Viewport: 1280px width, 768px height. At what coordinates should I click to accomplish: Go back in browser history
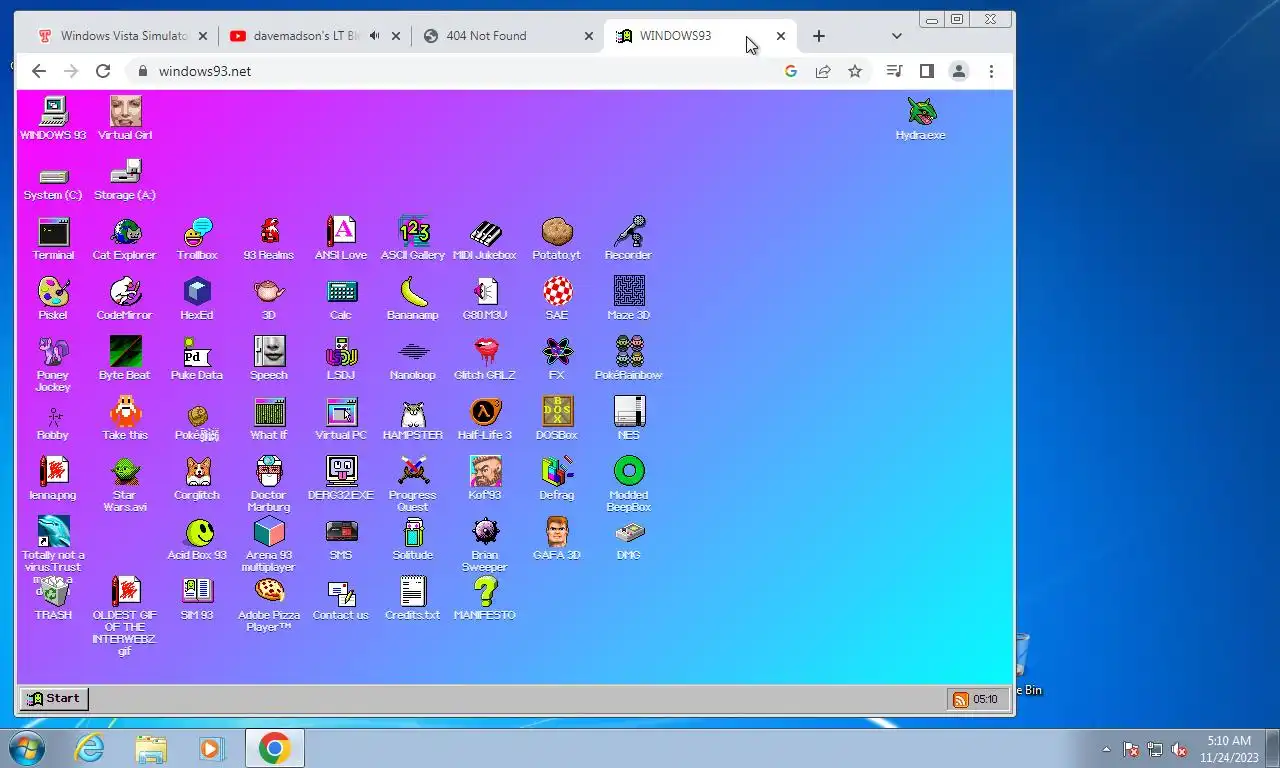[x=38, y=71]
